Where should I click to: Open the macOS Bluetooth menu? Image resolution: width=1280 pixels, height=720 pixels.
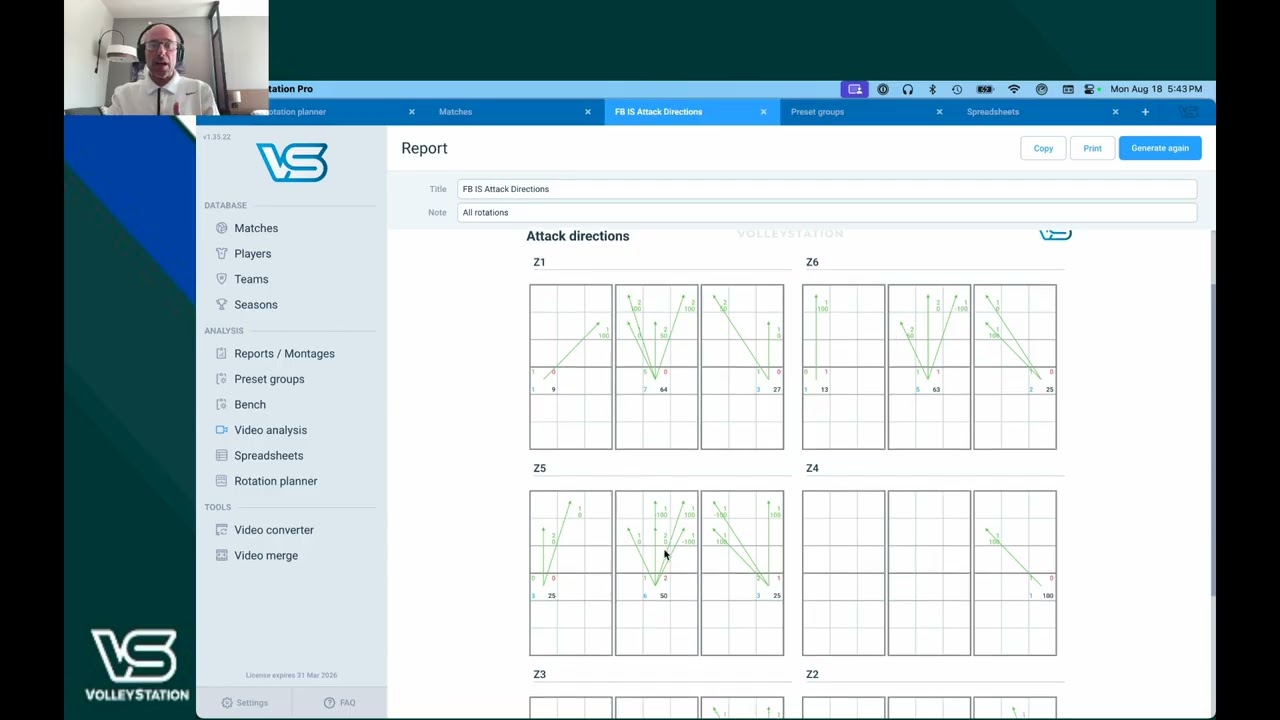tap(932, 89)
